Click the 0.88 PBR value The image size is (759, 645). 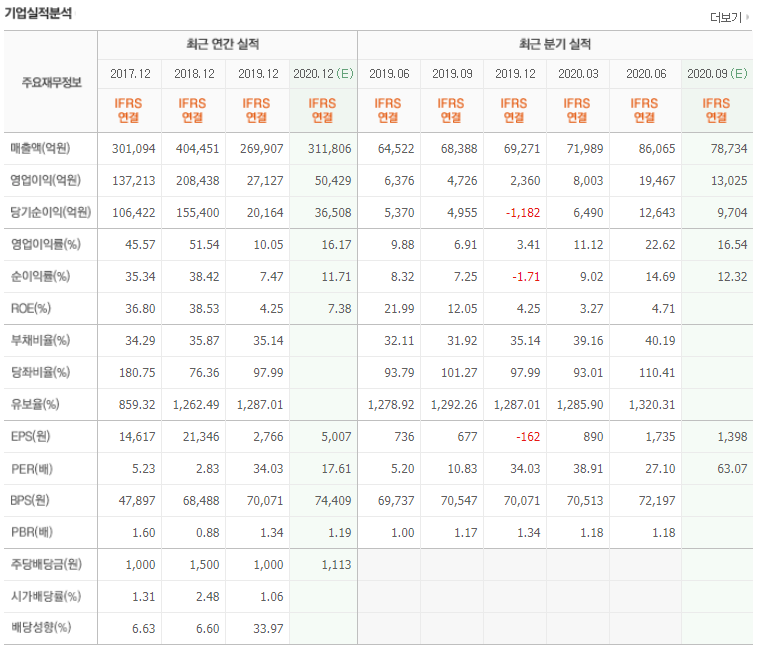208,533
